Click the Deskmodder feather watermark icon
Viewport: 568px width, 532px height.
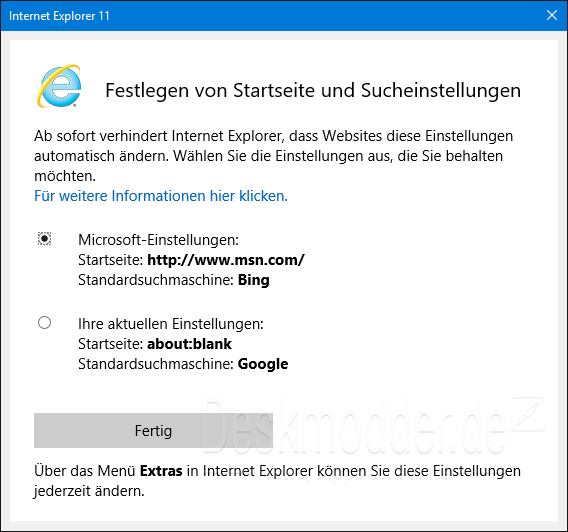coord(527,414)
